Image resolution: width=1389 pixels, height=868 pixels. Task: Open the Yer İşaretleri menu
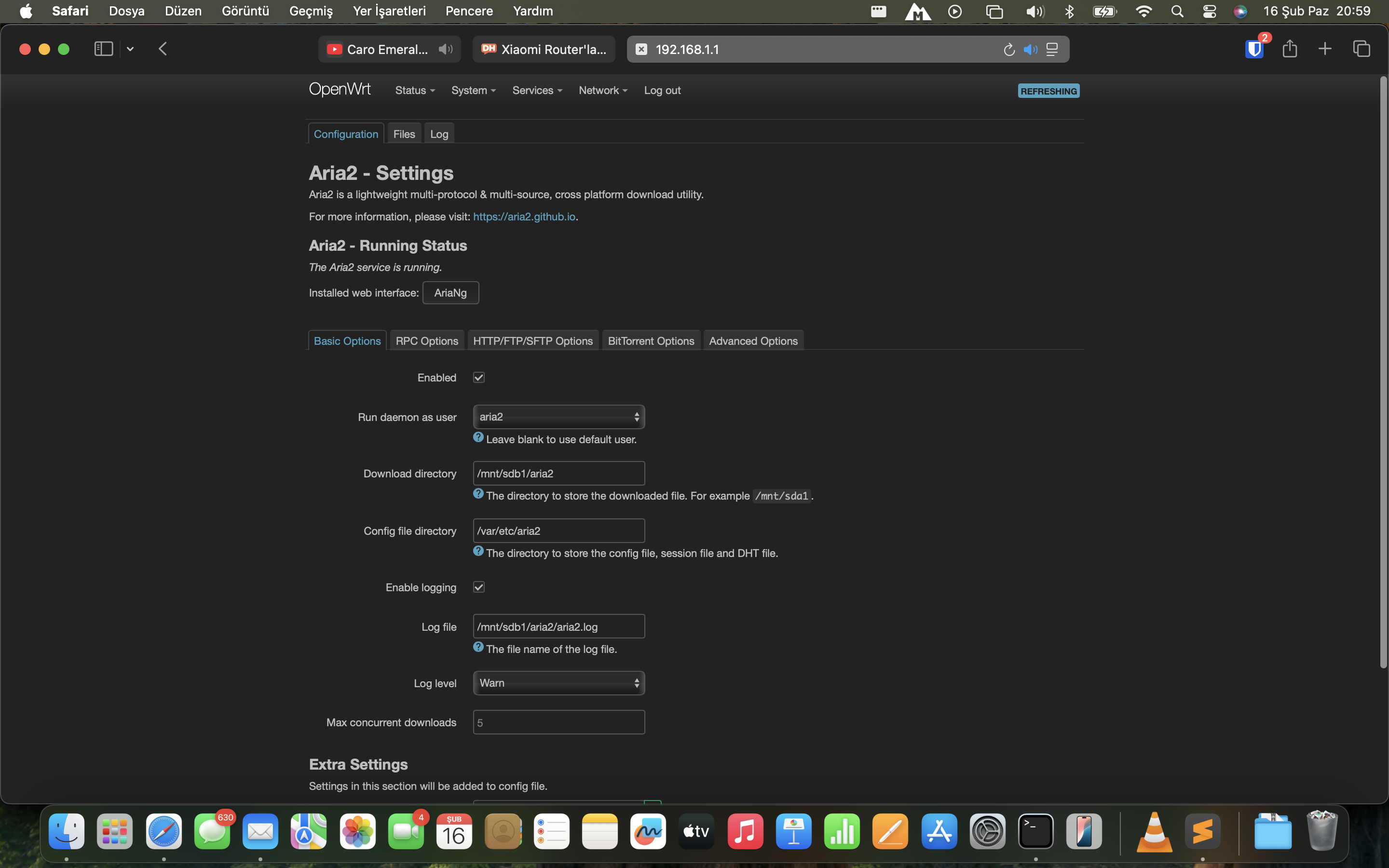pos(389,11)
